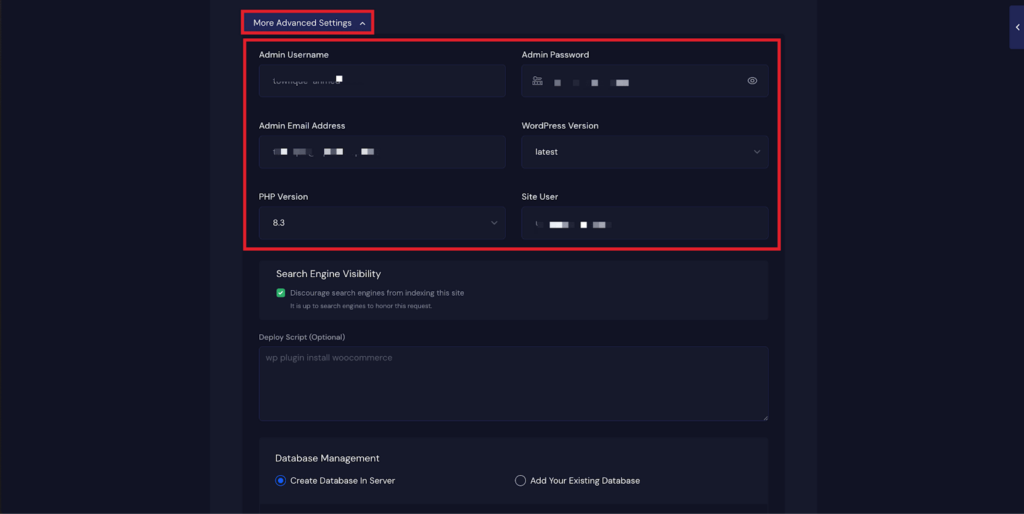Show password using the eye icon
The width and height of the screenshot is (1024, 514).
point(752,81)
